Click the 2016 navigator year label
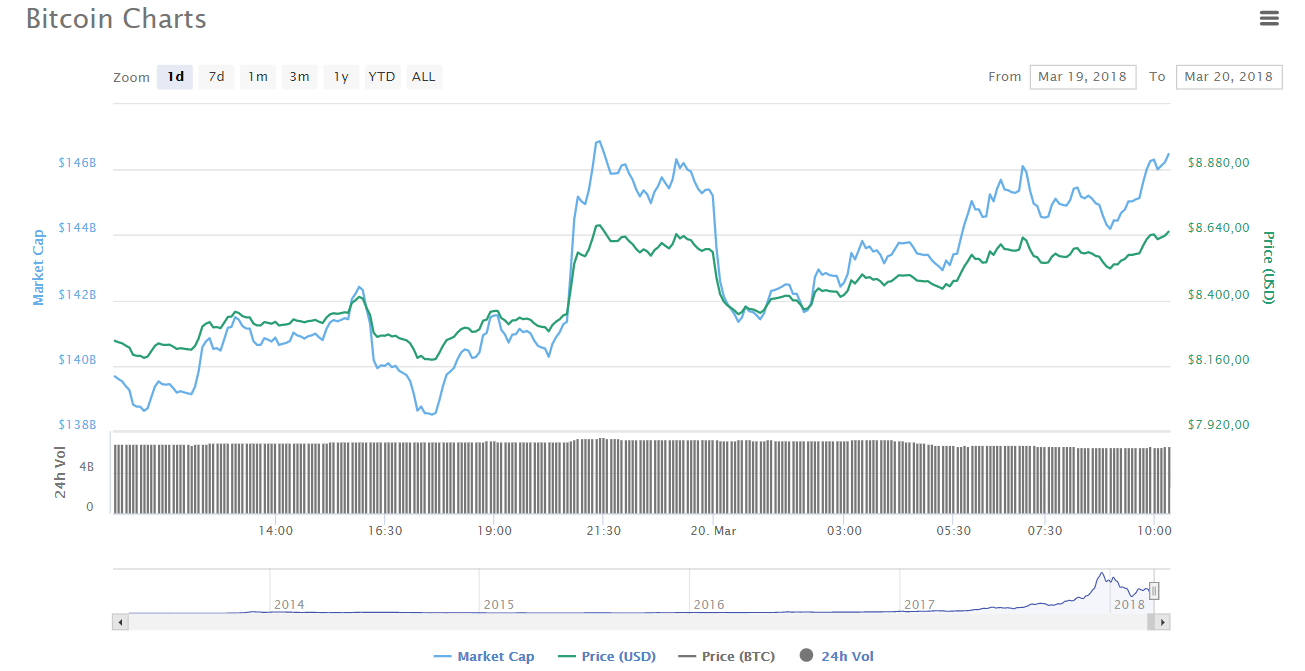 pyautogui.click(x=709, y=605)
